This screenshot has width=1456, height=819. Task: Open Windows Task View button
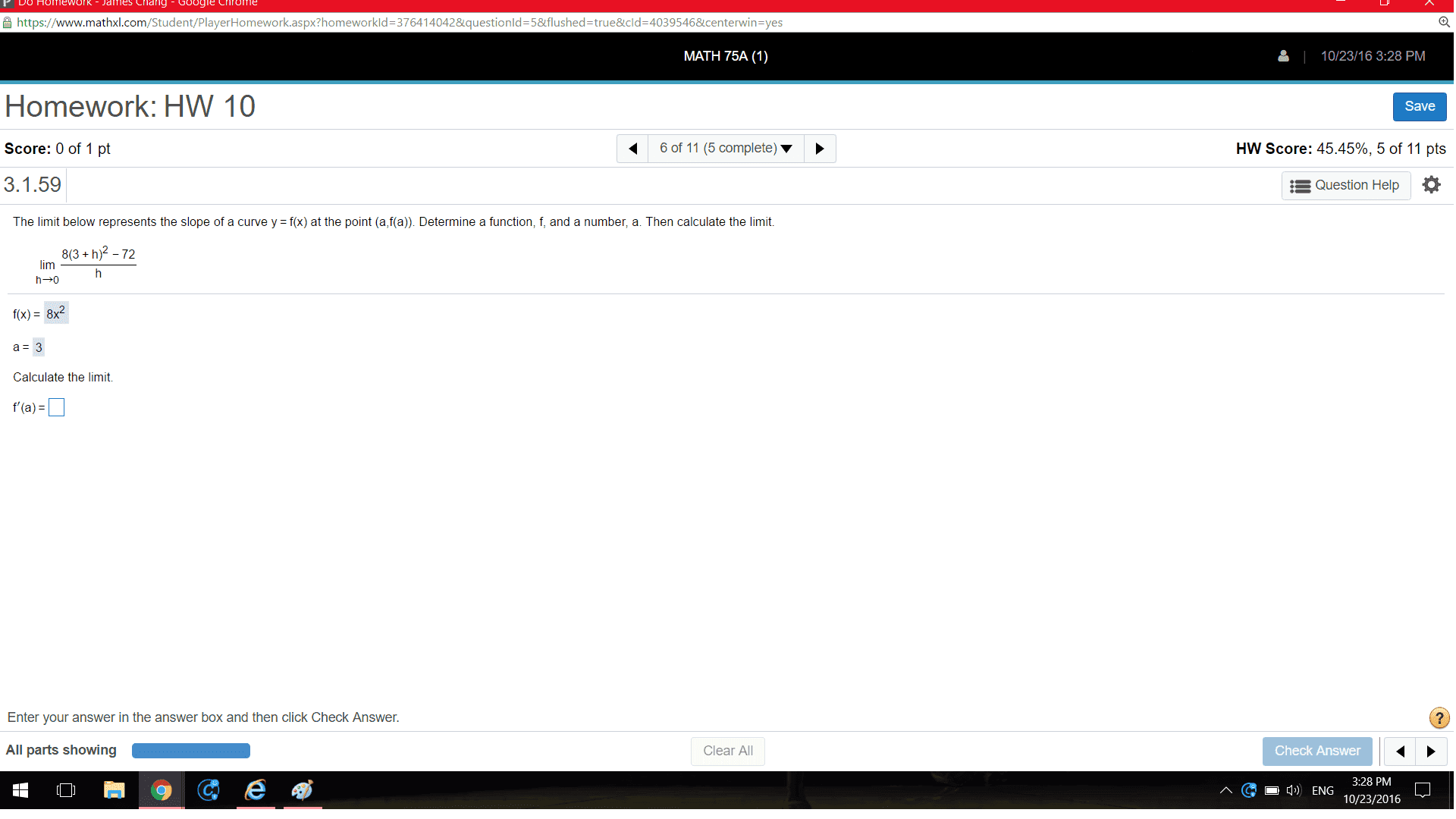pyautogui.click(x=66, y=790)
